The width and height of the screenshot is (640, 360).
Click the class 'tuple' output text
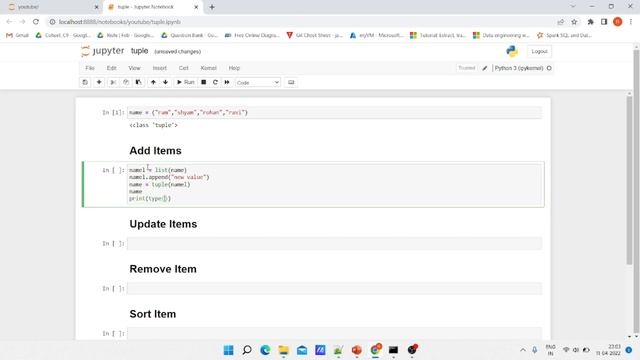(153, 125)
